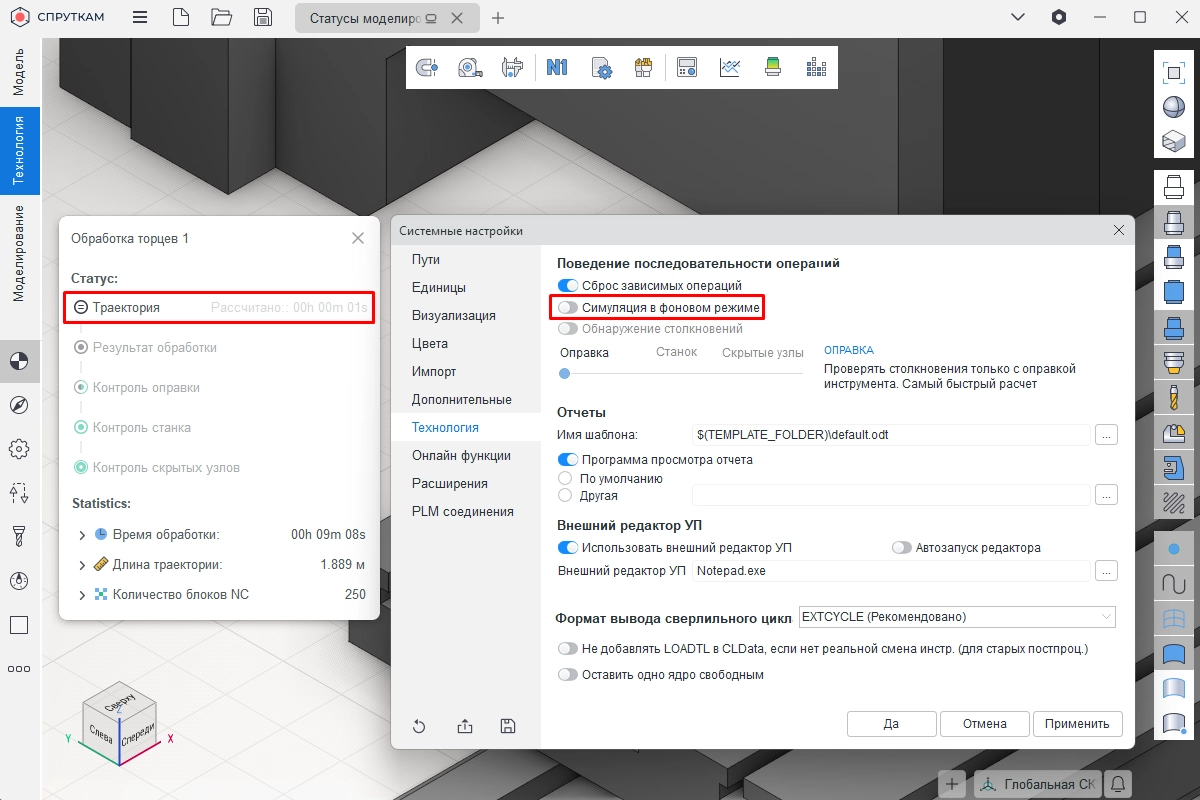Click the drill tool icon in right sidebar
This screenshot has height=800, width=1200.
pyautogui.click(x=1173, y=395)
